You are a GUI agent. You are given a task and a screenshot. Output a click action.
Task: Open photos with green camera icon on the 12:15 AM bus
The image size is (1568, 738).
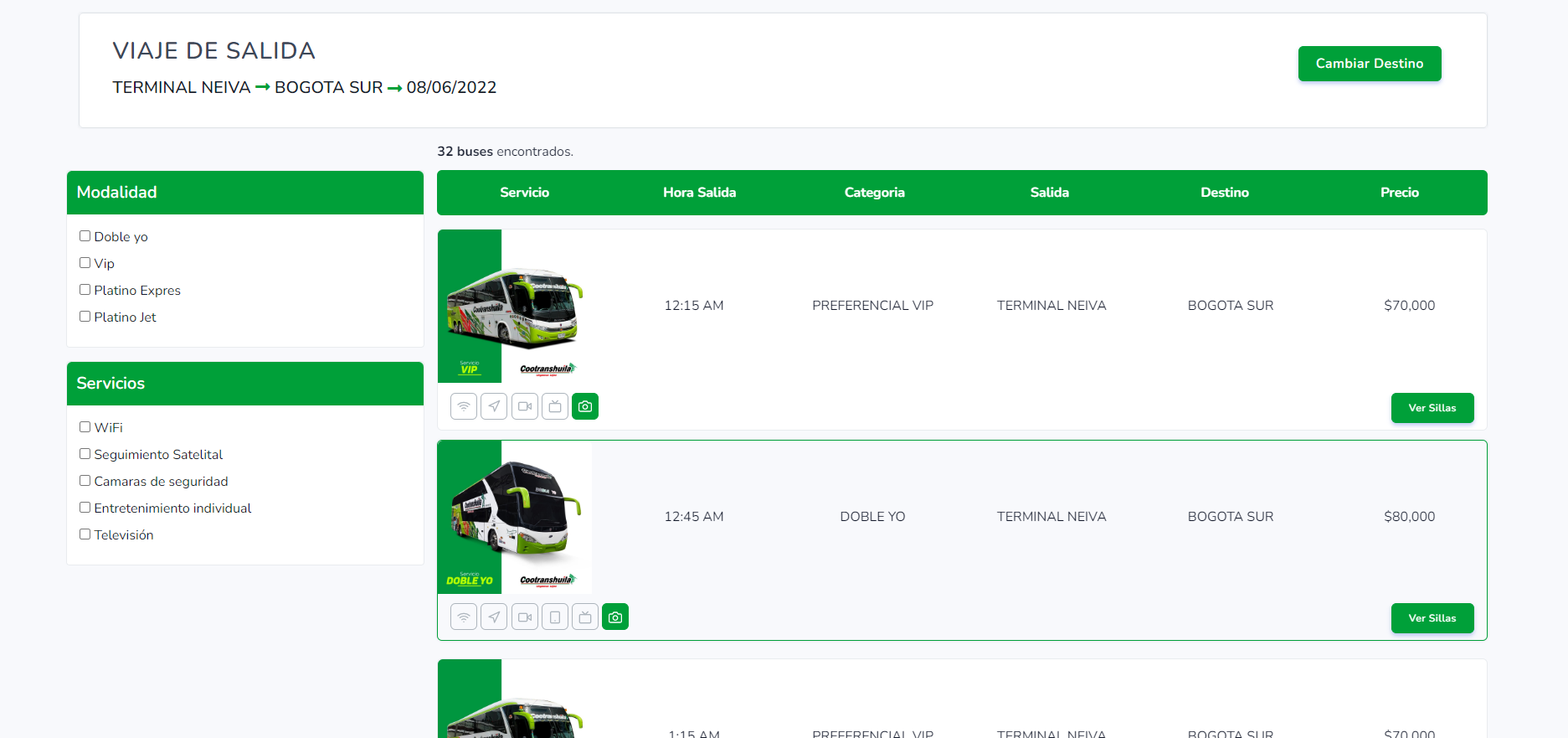click(585, 406)
